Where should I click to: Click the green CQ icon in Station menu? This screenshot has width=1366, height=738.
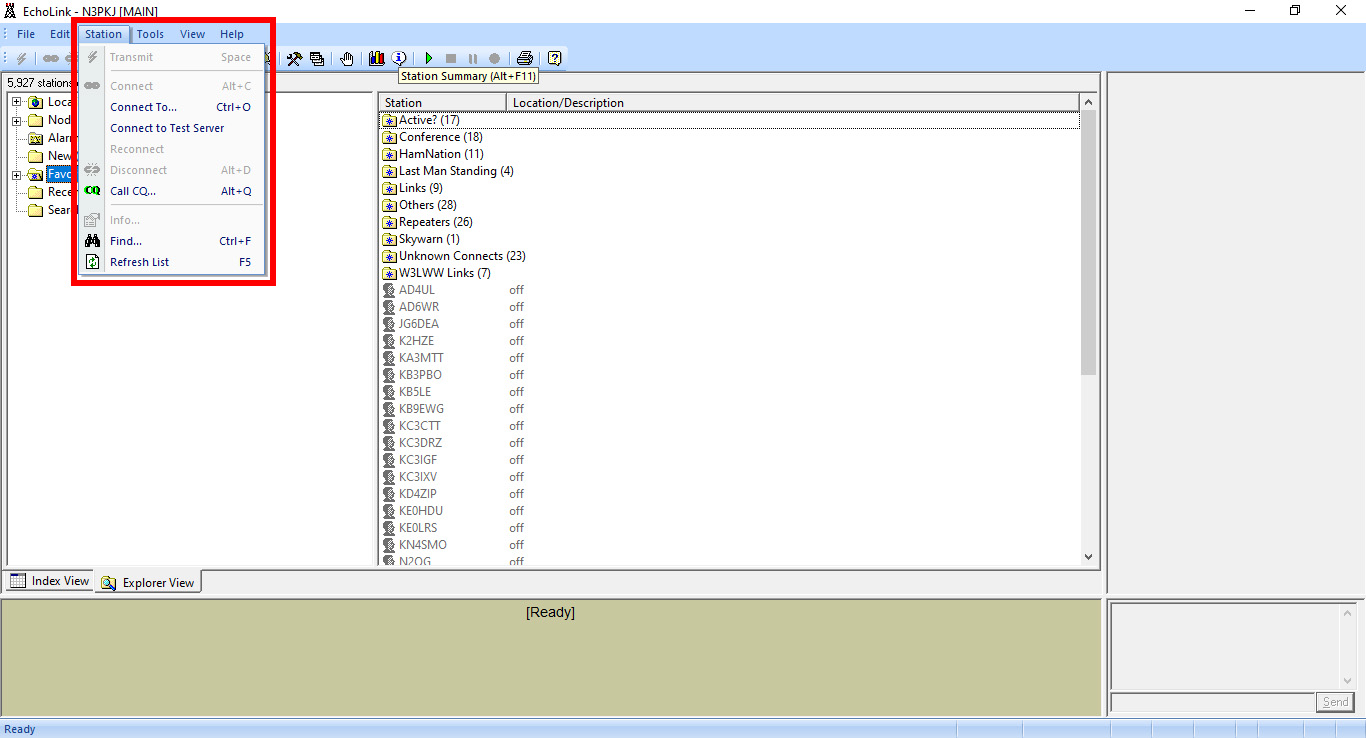coord(92,191)
